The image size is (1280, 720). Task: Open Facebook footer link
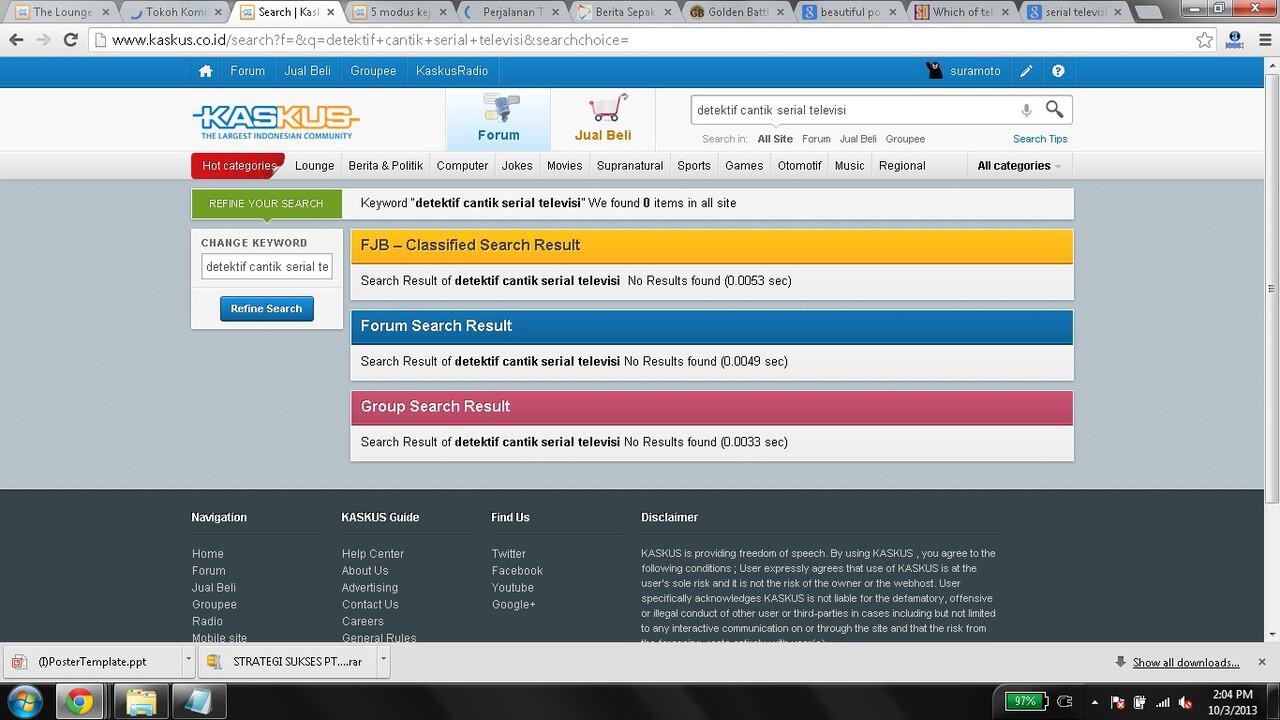point(517,571)
